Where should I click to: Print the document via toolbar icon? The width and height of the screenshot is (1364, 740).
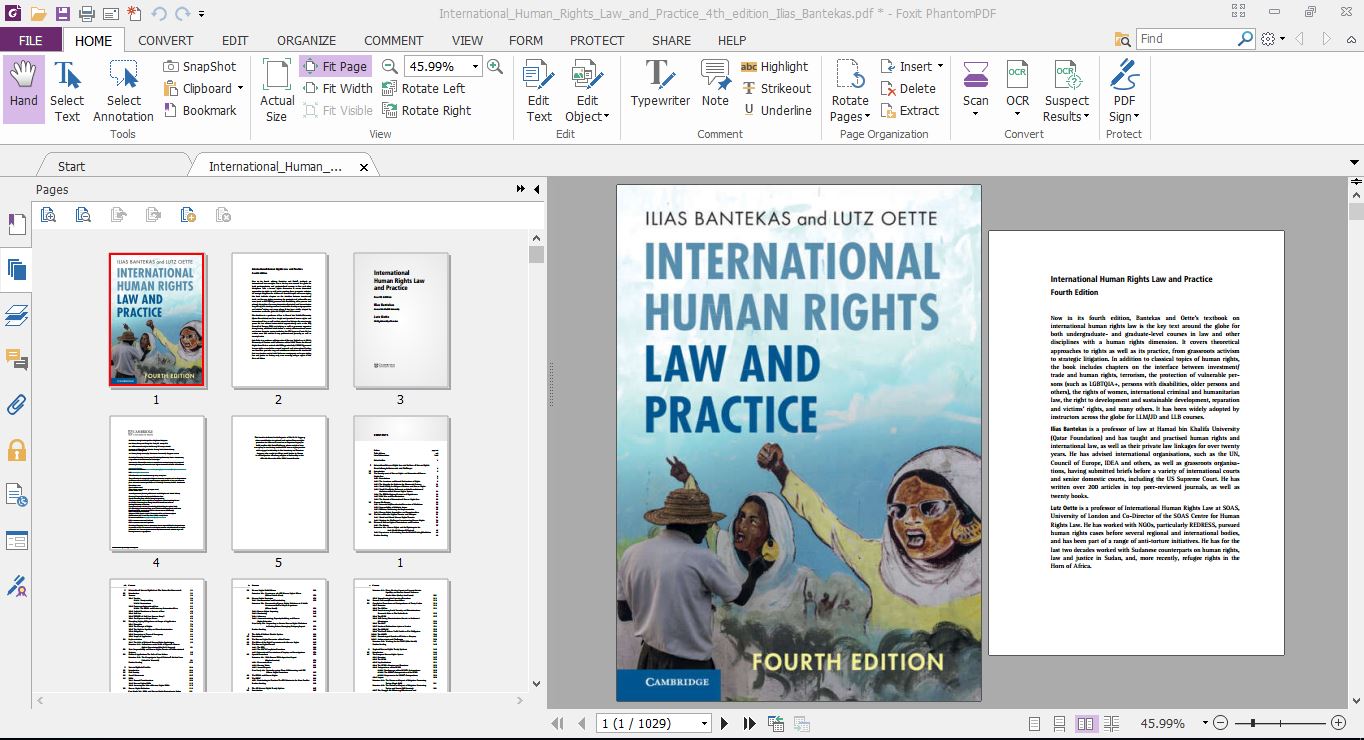(x=87, y=13)
